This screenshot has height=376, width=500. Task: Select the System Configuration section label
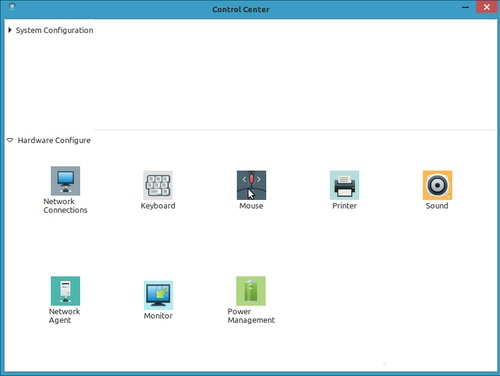[x=54, y=30]
